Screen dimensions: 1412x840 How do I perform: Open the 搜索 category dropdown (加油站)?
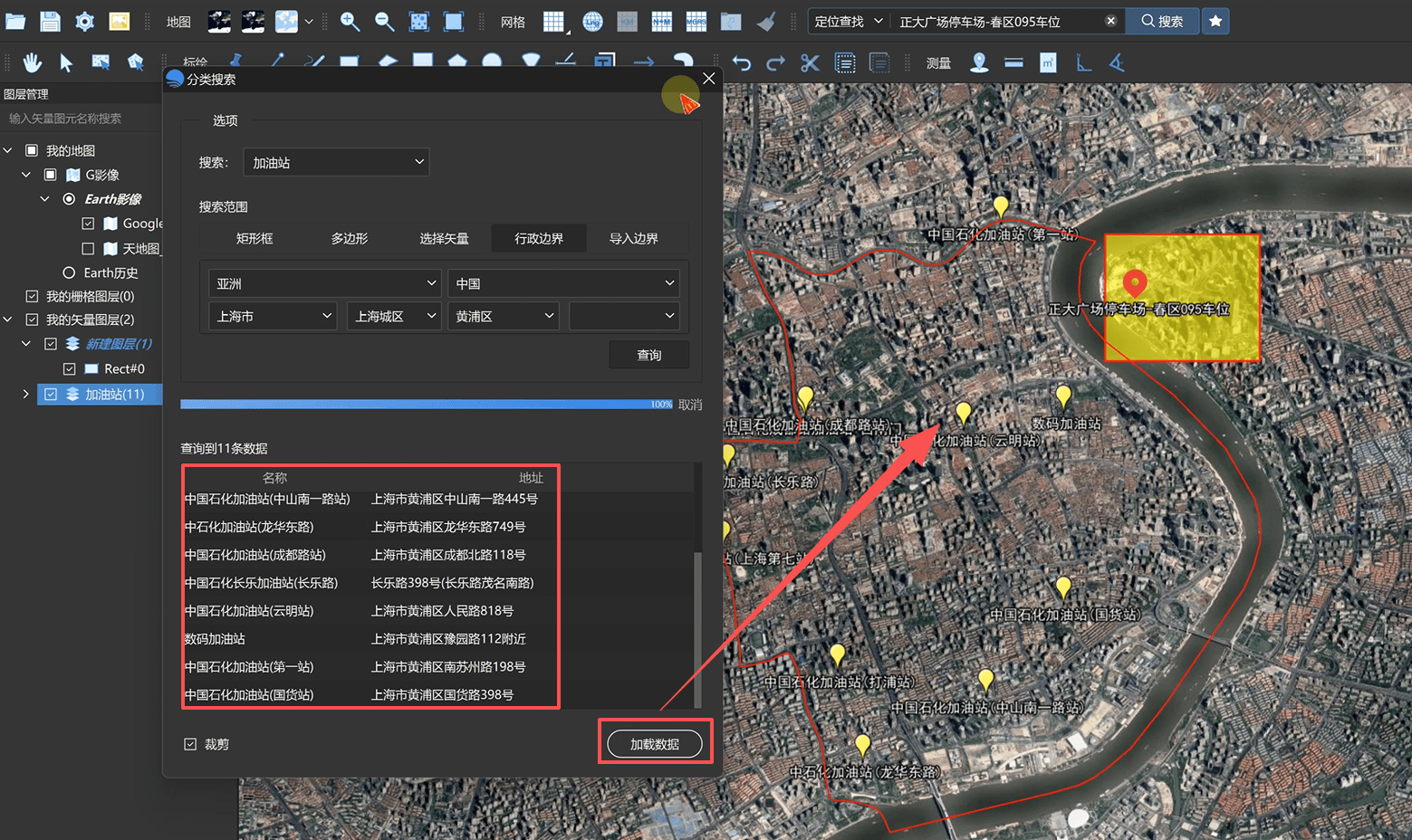pos(336,162)
